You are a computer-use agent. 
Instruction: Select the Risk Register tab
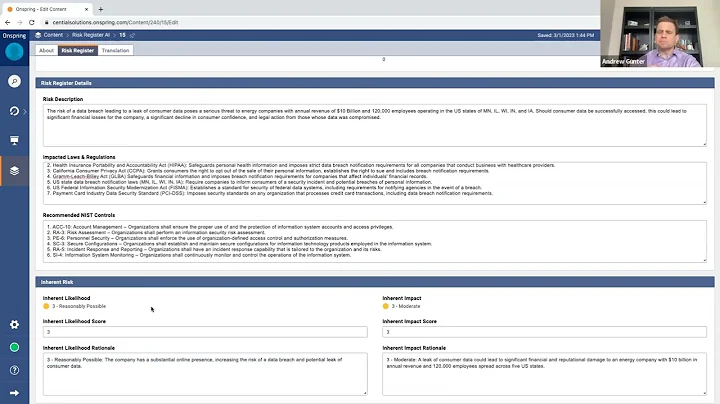click(x=78, y=50)
